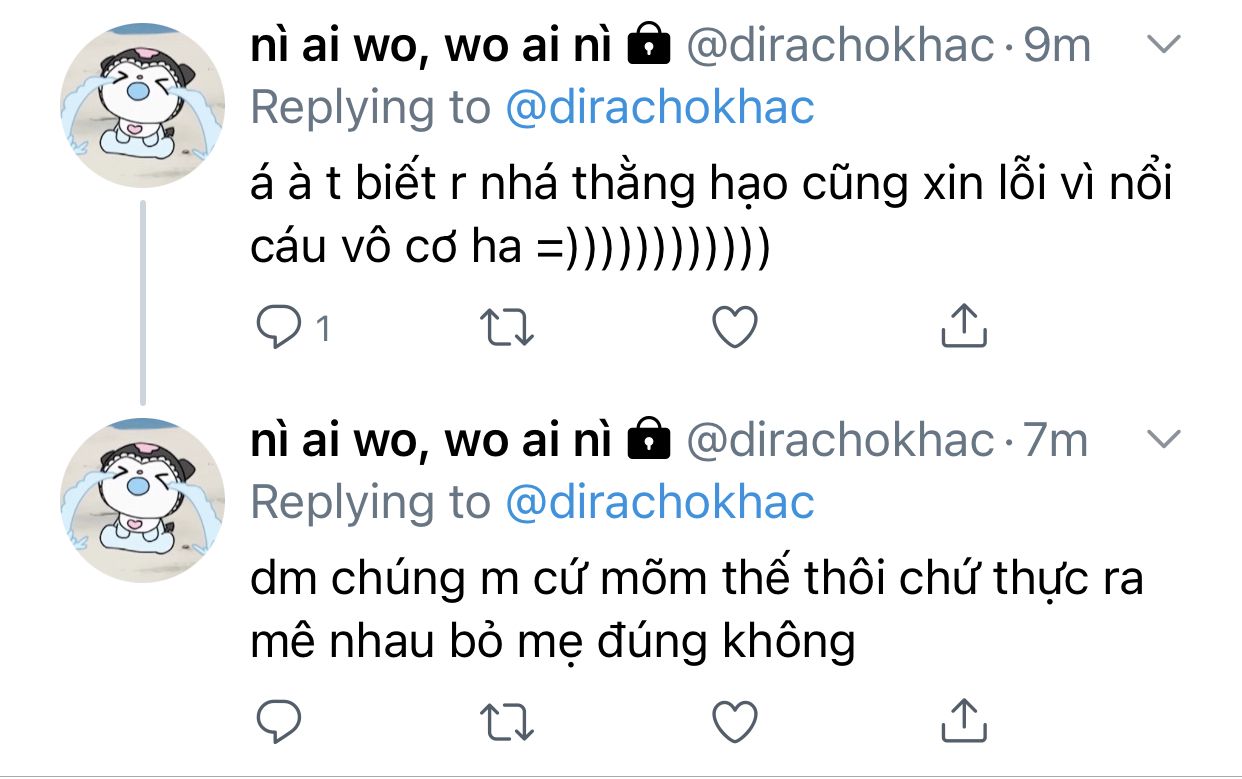This screenshot has width=1242, height=779.
Task: Open the 9m timestamp of the first tweet
Action: coord(1058,46)
